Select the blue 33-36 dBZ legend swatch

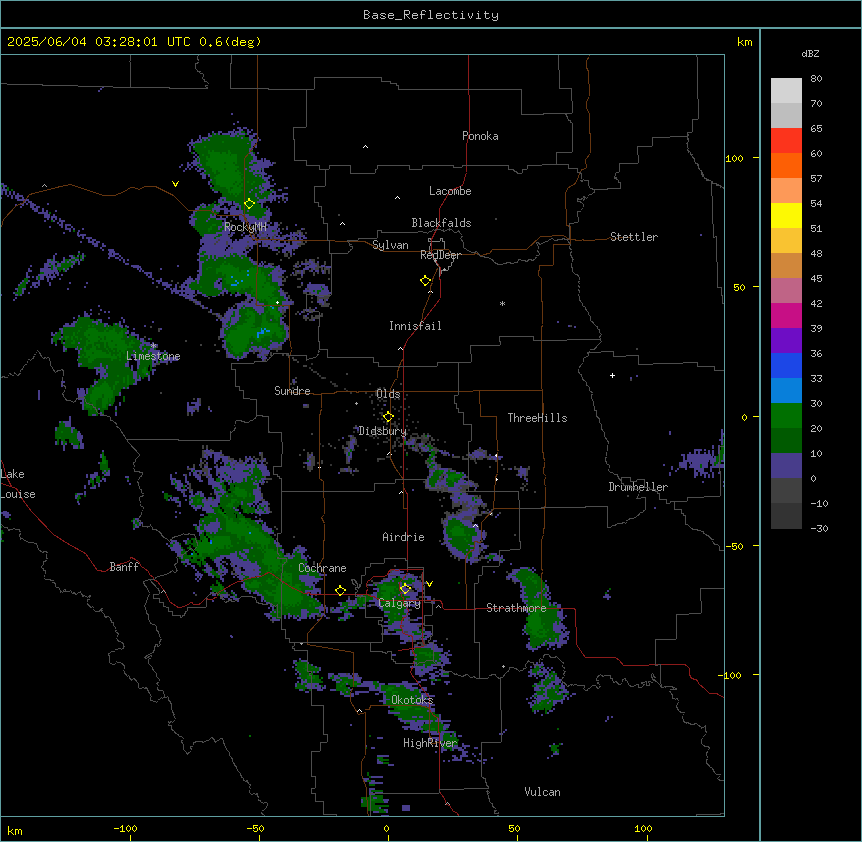[x=786, y=365]
